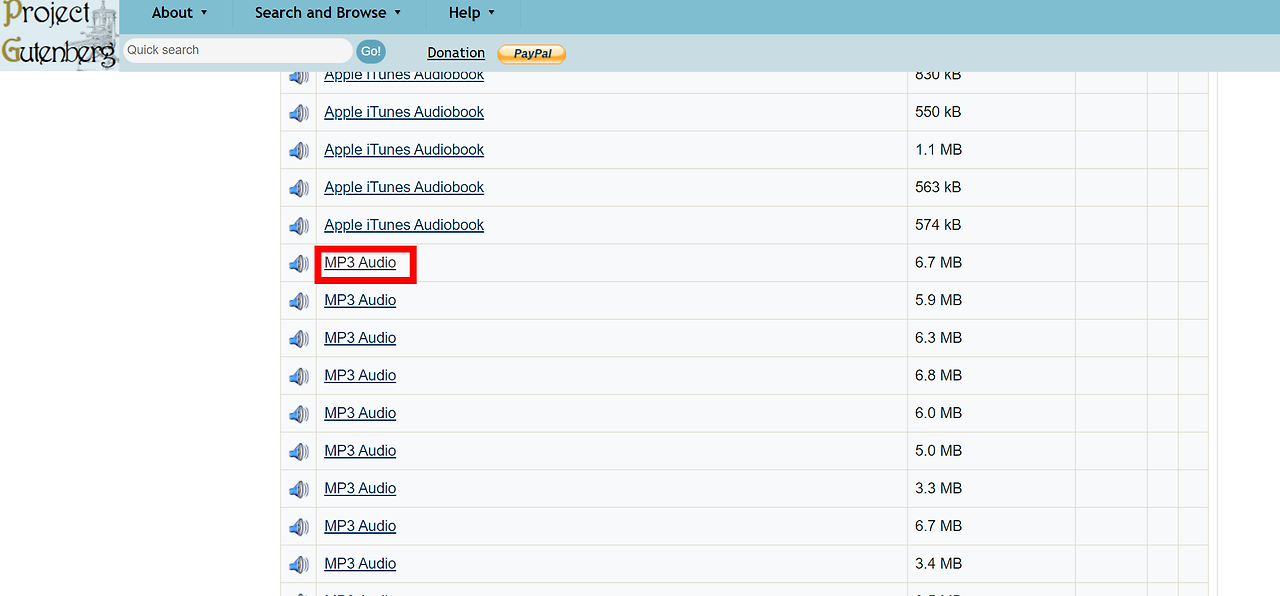Click the speaker icon next to the 550 kB audiobook

[x=298, y=113]
